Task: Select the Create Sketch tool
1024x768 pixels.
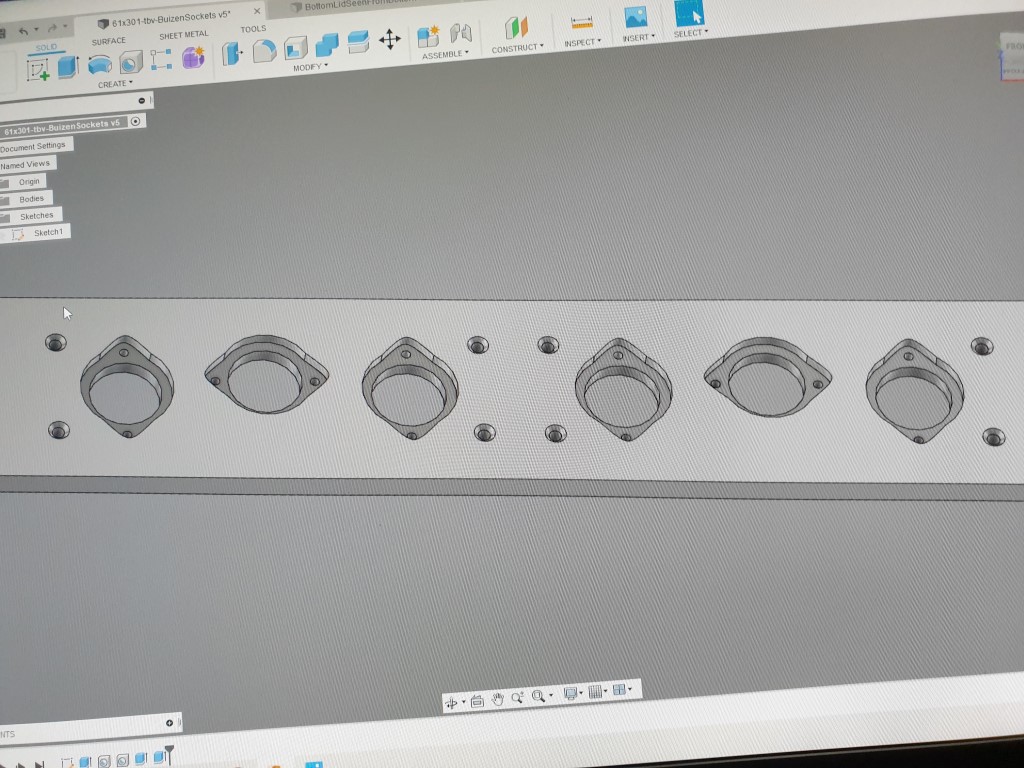Action: pos(38,70)
